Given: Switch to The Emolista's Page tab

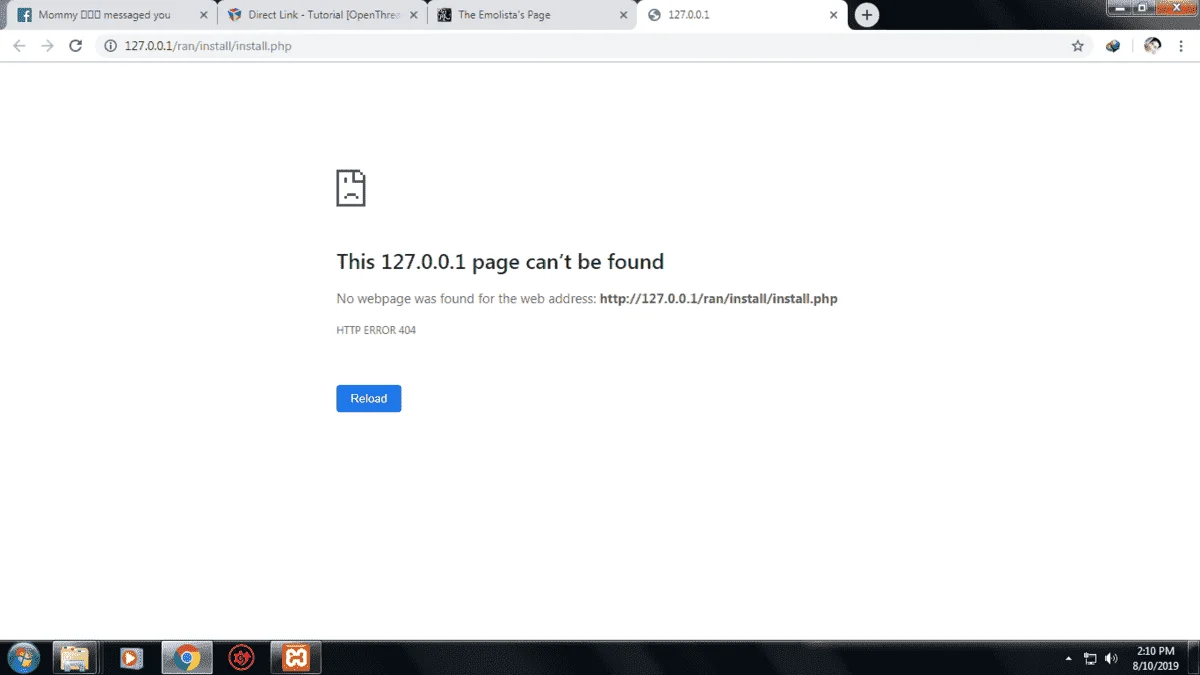Looking at the screenshot, I should [530, 15].
